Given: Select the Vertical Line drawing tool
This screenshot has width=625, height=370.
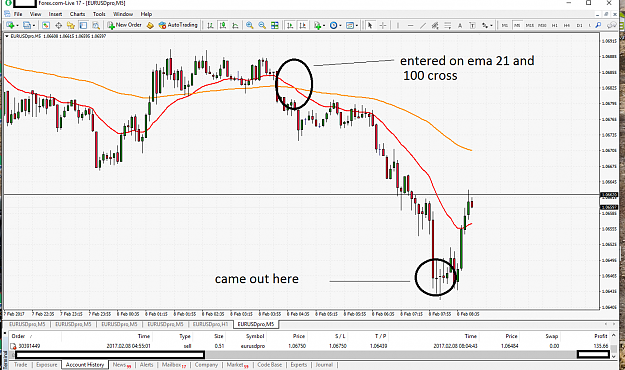Looking at the screenshot, I should [x=397, y=25].
